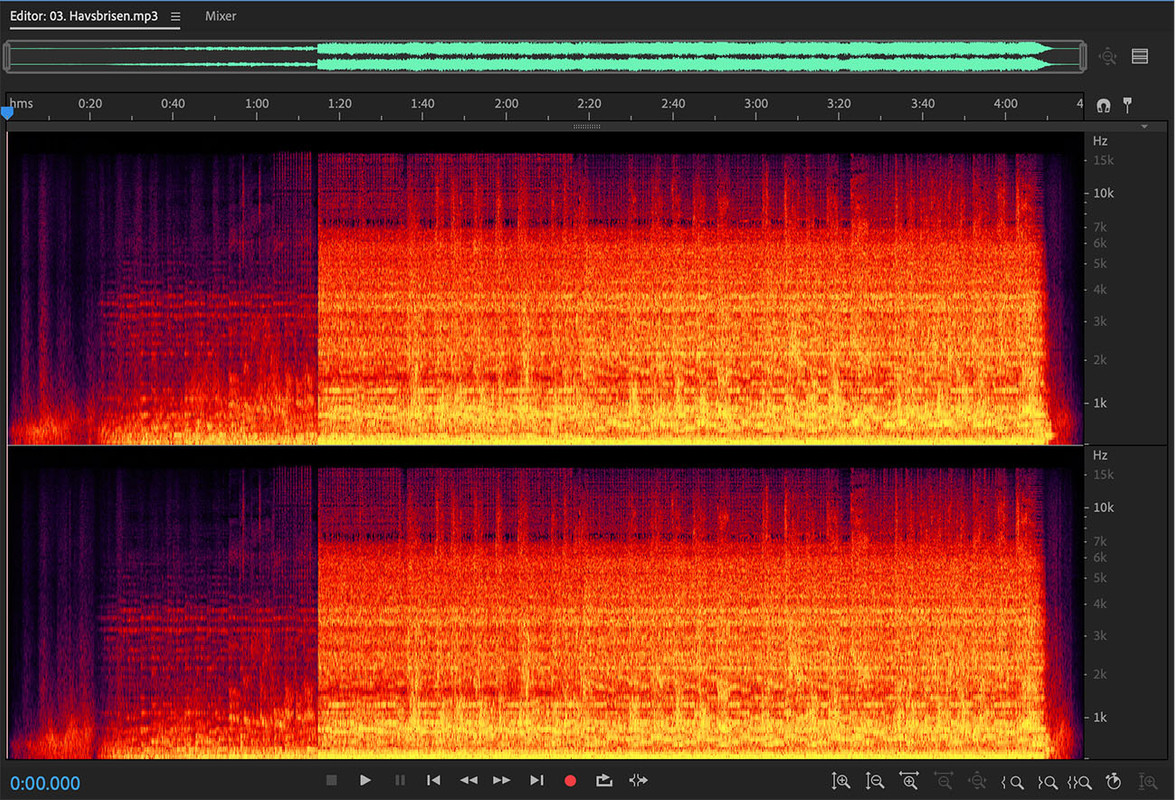Open channel display options icon beside overview
The image size is (1176, 800).
(1140, 56)
